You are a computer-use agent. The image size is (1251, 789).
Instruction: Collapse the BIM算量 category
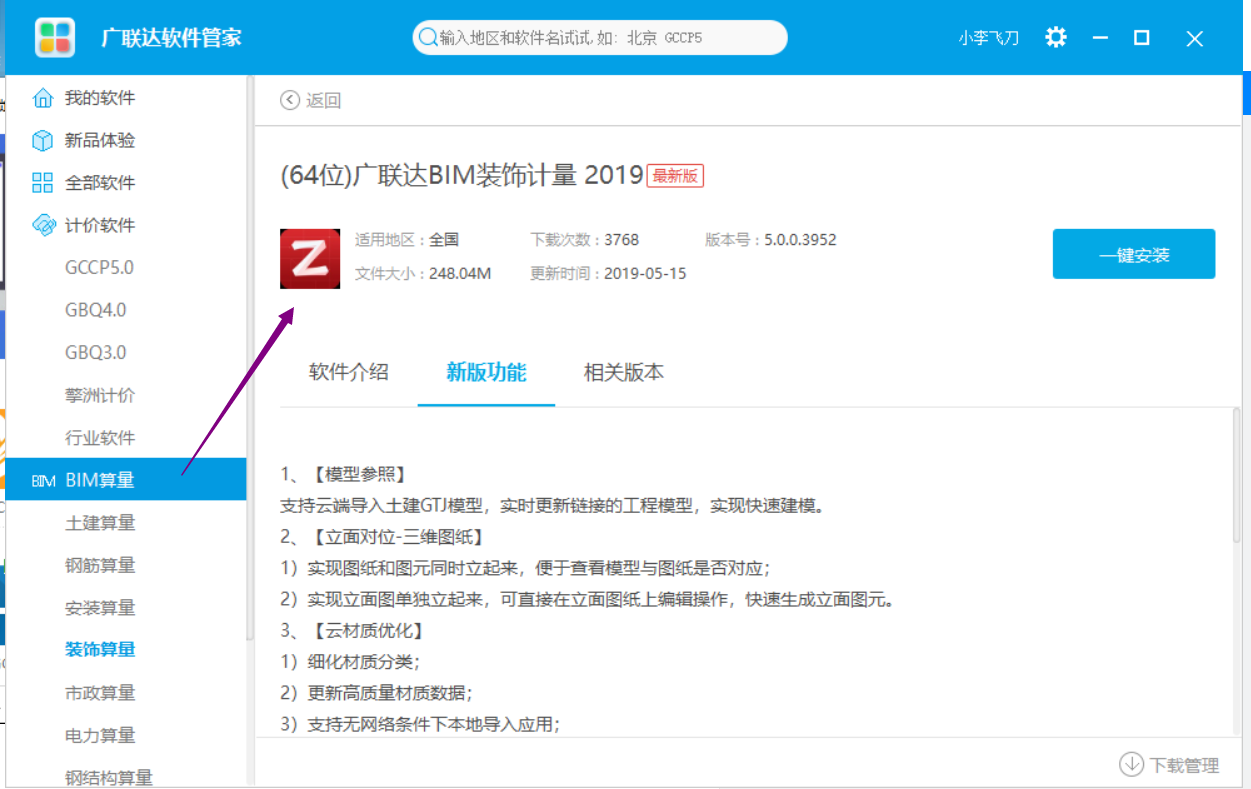[126, 480]
